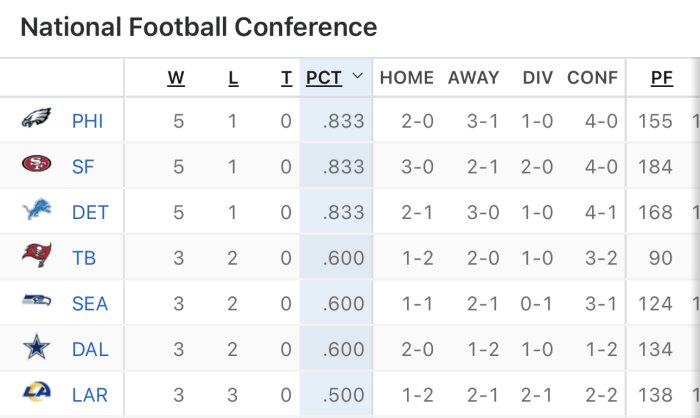Click the Tampa Bay Buccaneers logo icon
This screenshot has height=418, width=700.
(x=35, y=257)
